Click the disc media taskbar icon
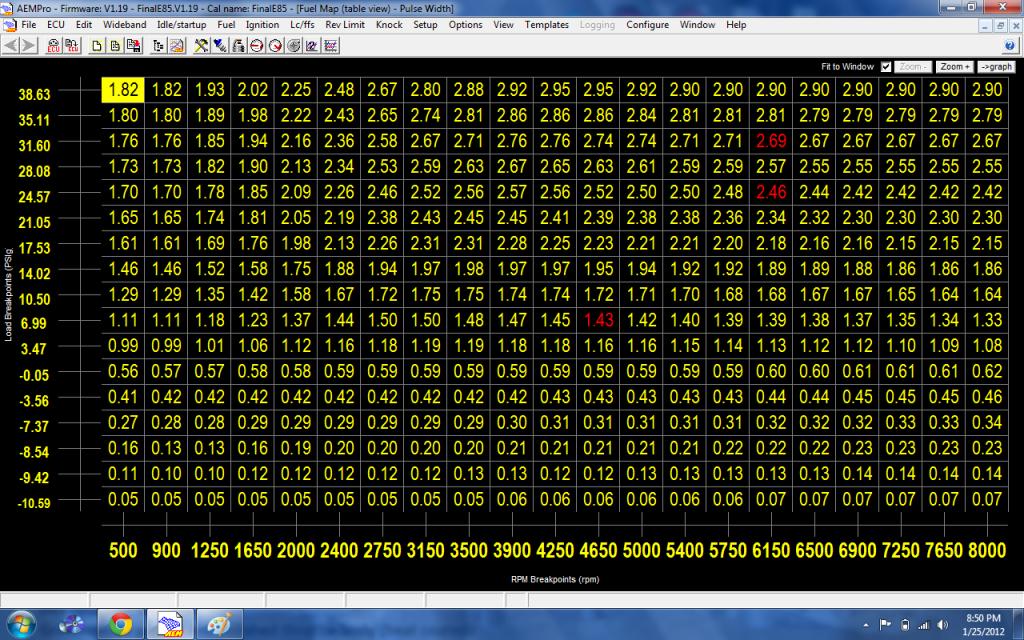This screenshot has width=1024, height=640. coord(71,624)
